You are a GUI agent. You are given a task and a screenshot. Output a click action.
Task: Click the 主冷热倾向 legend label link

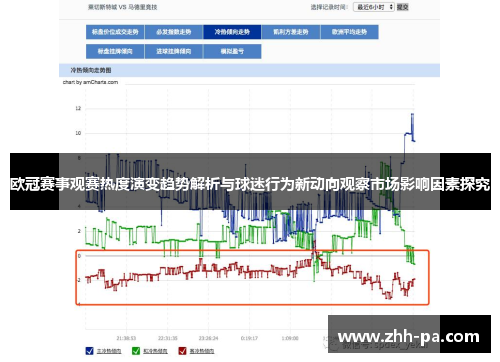click(x=109, y=351)
